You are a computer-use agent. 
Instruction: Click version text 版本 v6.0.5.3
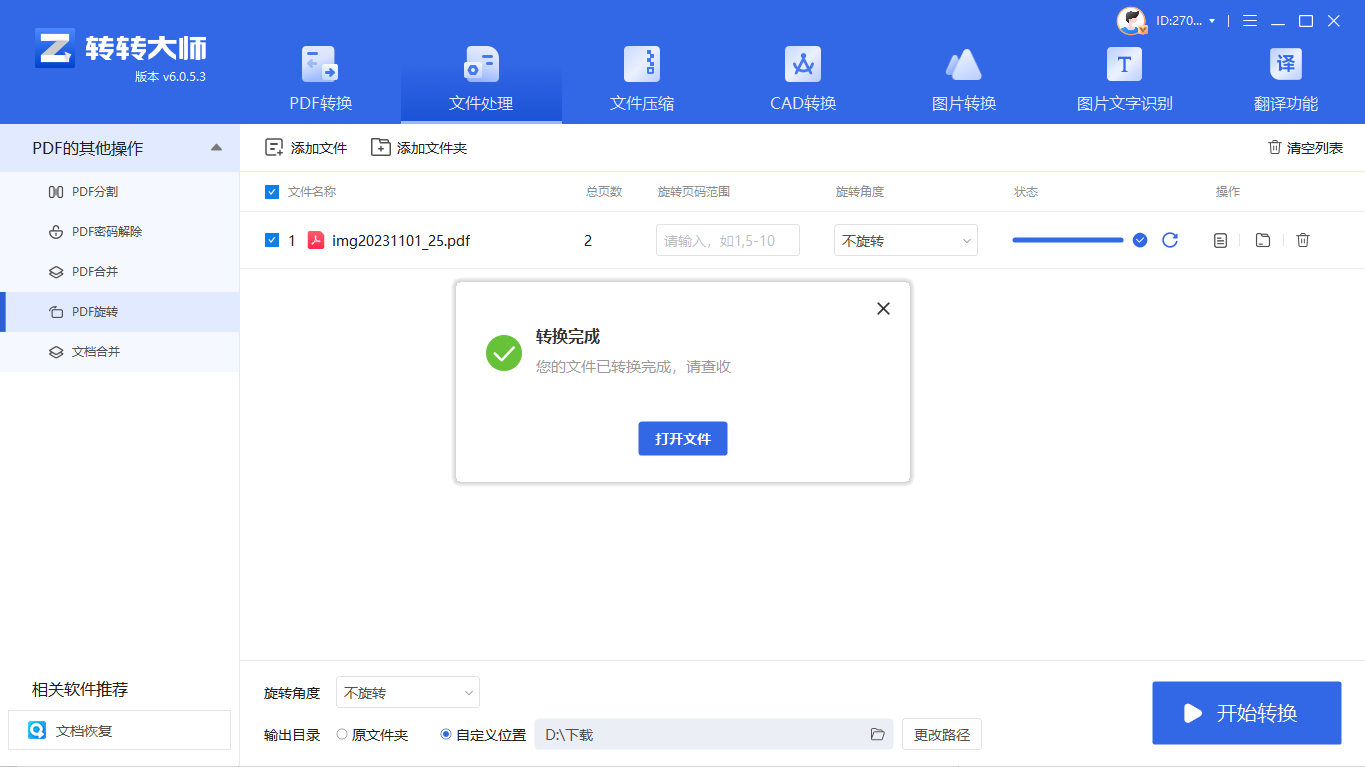(x=170, y=76)
